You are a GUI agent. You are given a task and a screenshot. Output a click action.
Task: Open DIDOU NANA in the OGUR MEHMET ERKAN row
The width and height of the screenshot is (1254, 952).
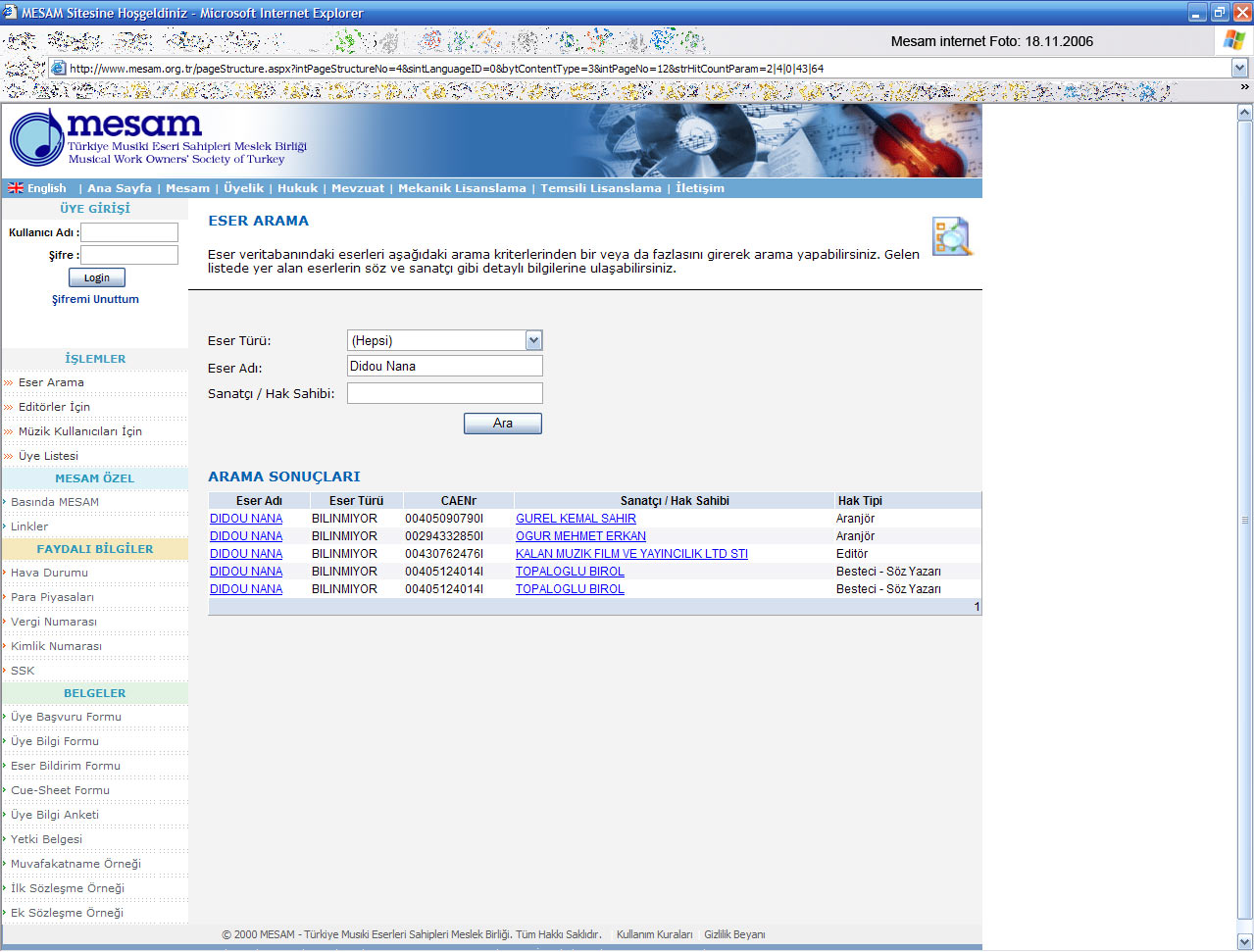pyautogui.click(x=246, y=536)
